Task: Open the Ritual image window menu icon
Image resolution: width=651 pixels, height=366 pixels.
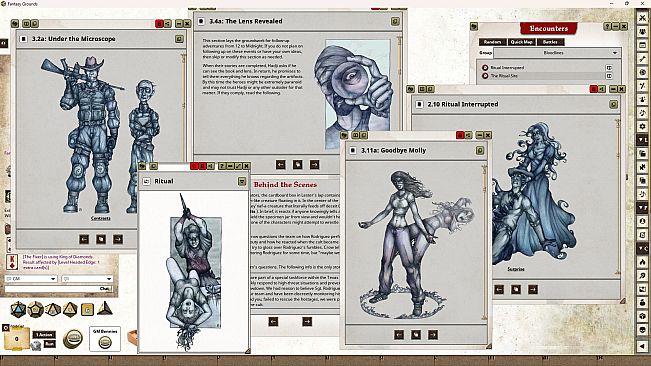Action: pyautogui.click(x=242, y=181)
